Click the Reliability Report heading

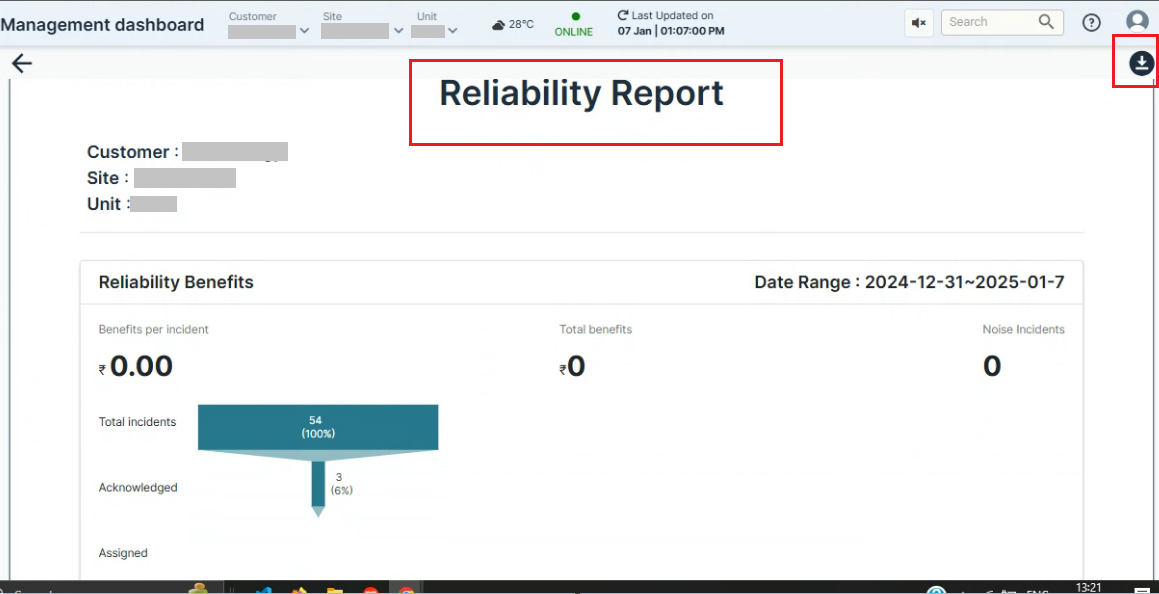click(x=582, y=94)
